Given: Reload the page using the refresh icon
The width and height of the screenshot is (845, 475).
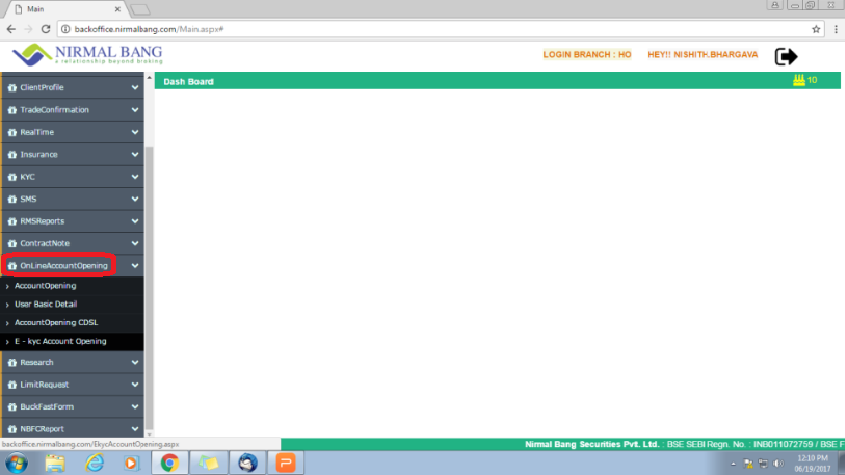Looking at the screenshot, I should (44, 29).
